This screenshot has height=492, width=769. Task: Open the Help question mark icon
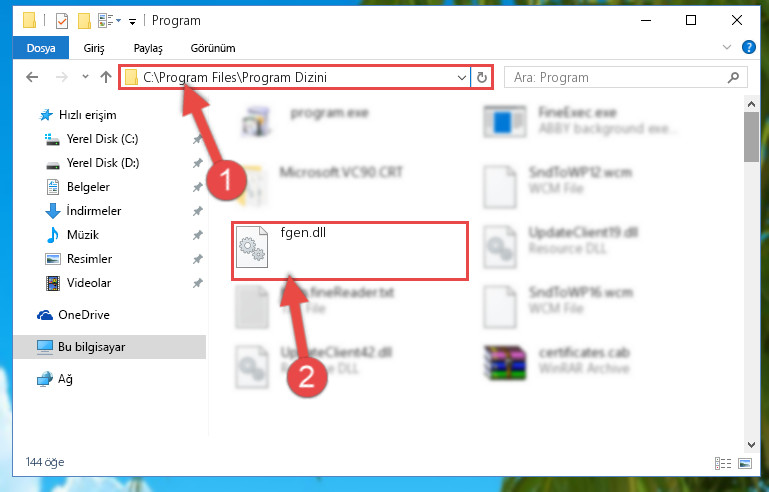tap(748, 48)
